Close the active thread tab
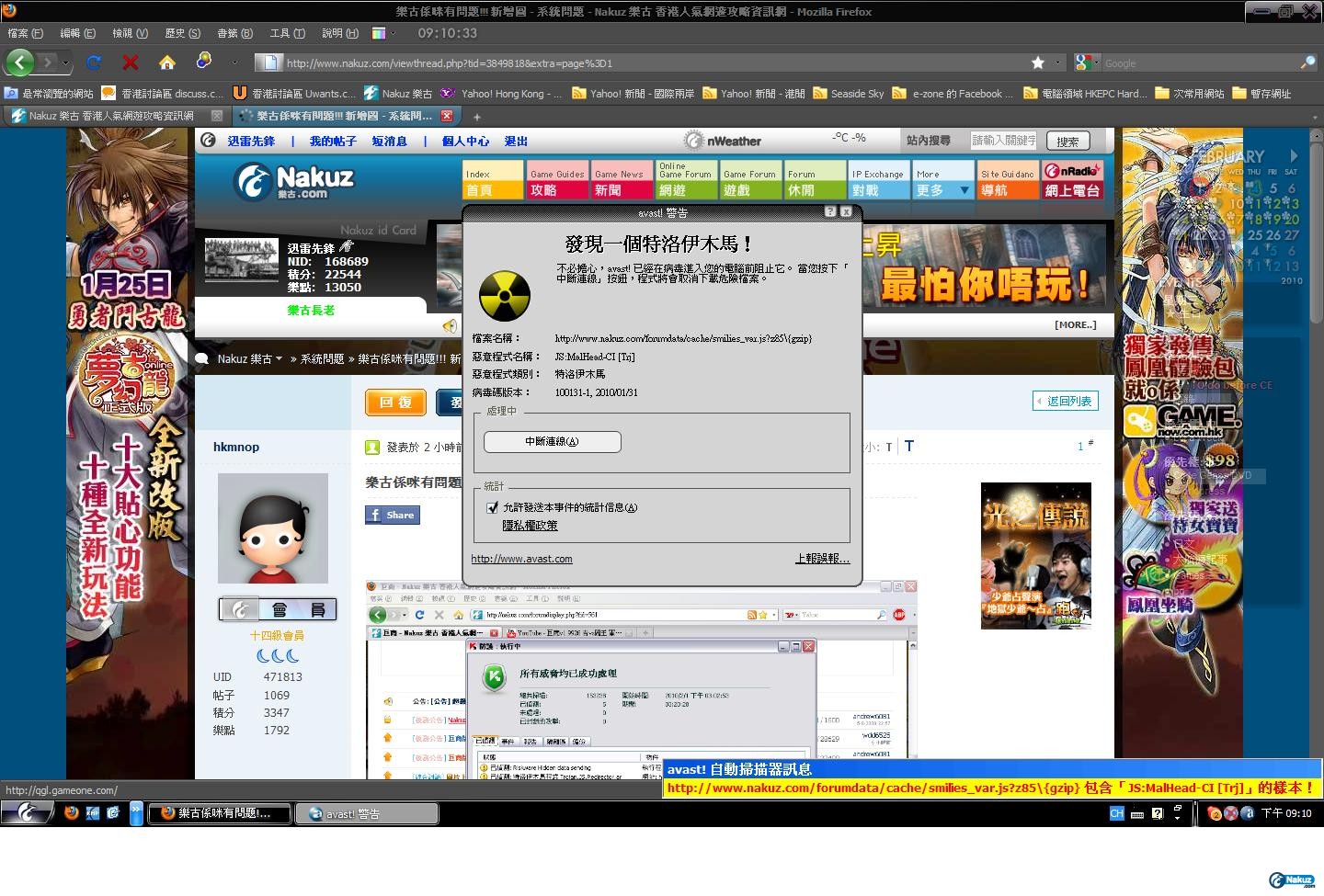 coord(447,116)
